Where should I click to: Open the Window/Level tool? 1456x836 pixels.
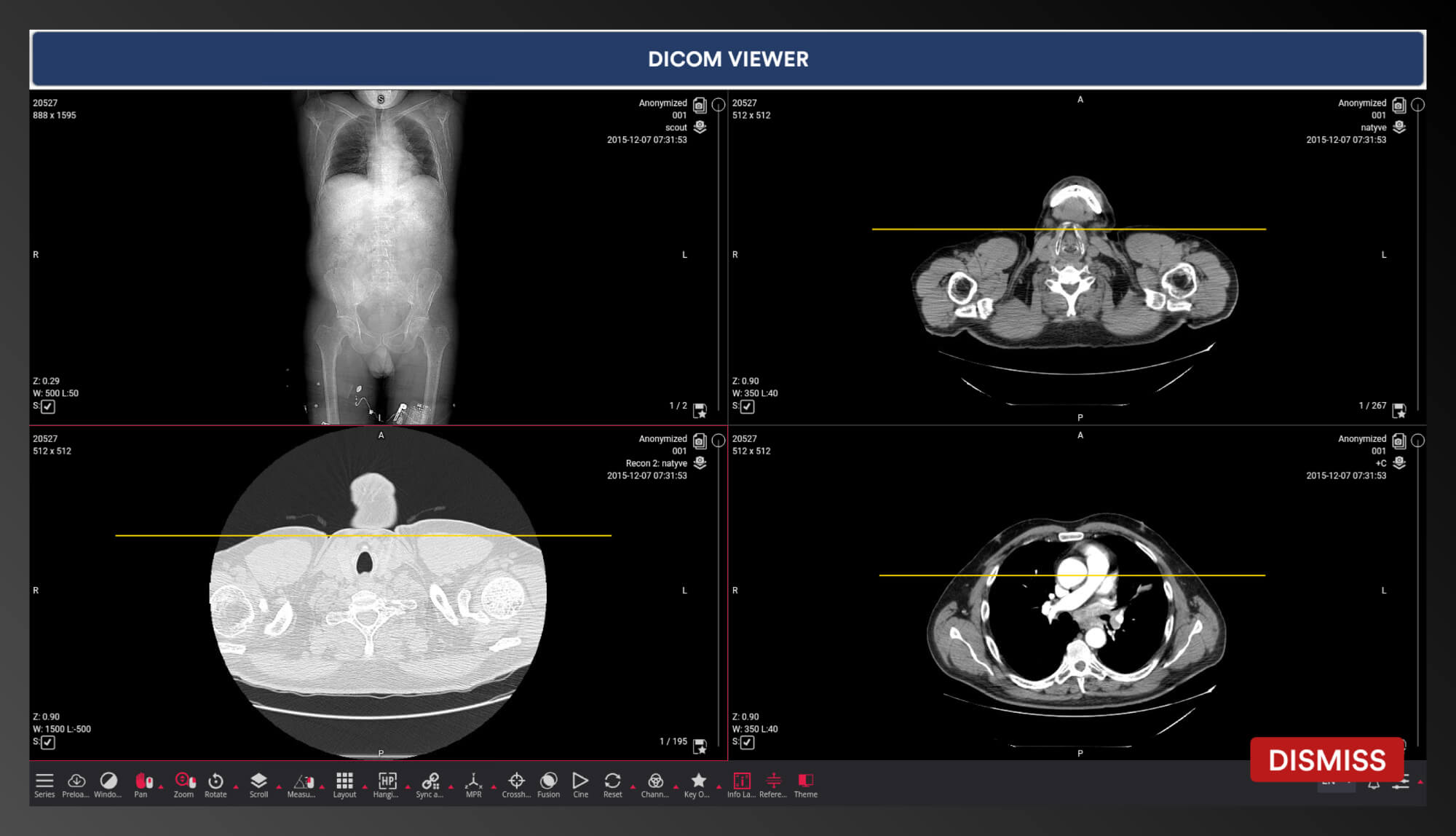tap(108, 784)
